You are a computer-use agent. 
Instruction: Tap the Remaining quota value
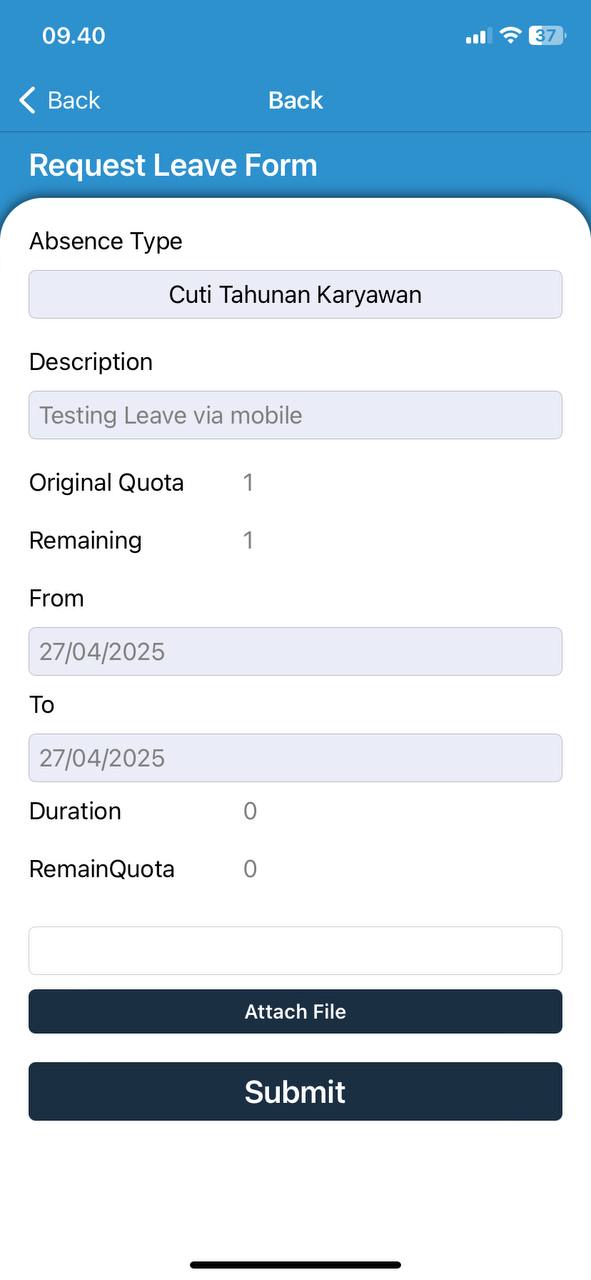[248, 541]
